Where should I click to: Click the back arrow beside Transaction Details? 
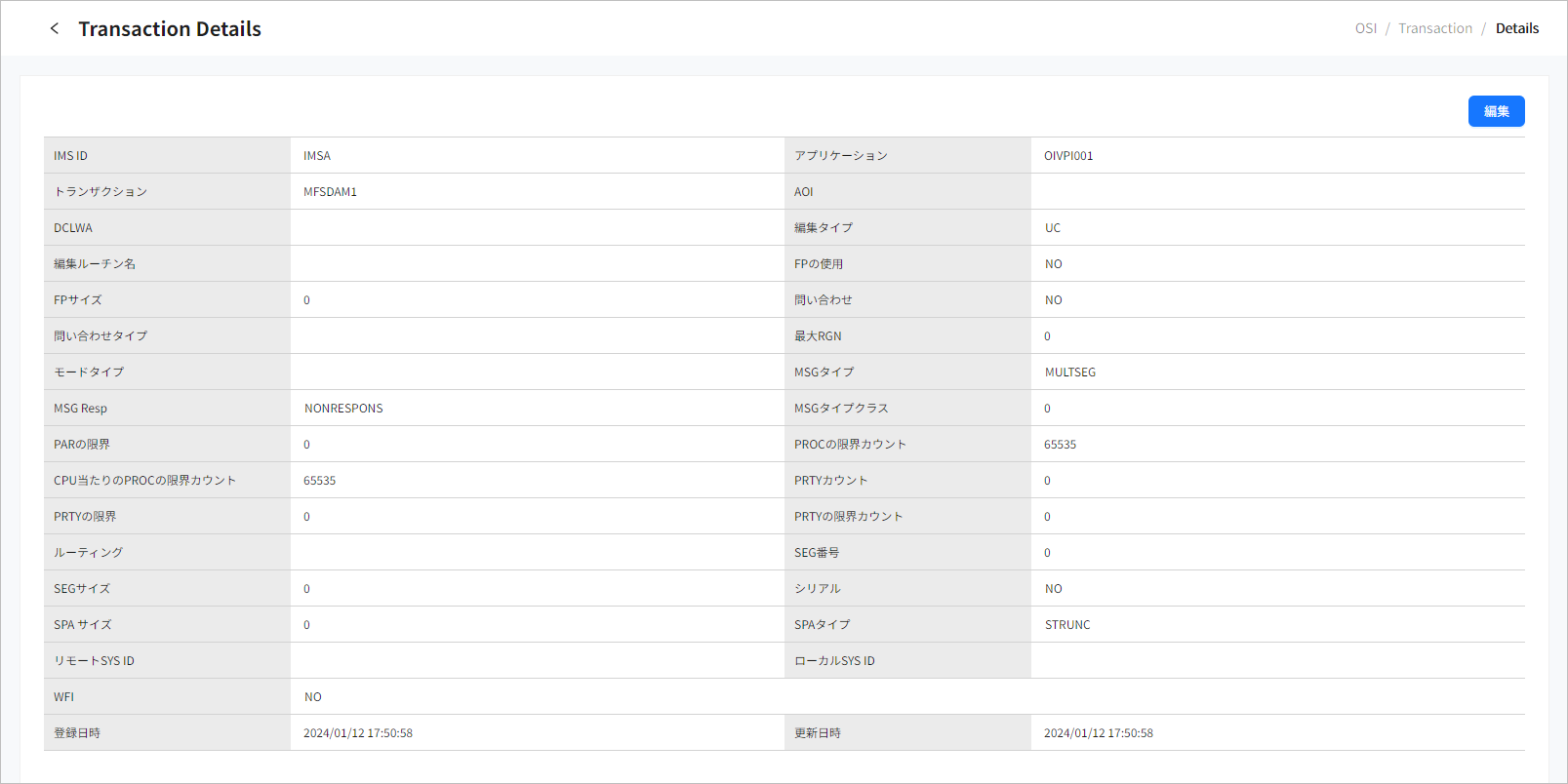[55, 28]
